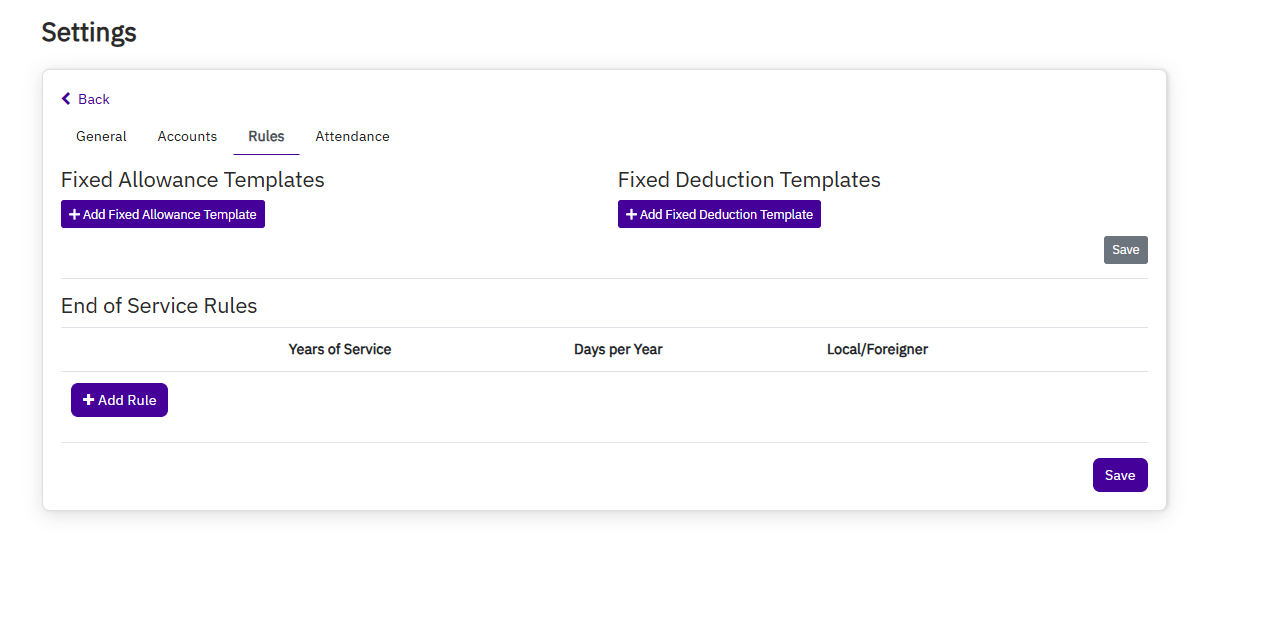This screenshot has width=1280, height=625.
Task: Click the Fixed Deduction Templates heading
Action: point(749,180)
